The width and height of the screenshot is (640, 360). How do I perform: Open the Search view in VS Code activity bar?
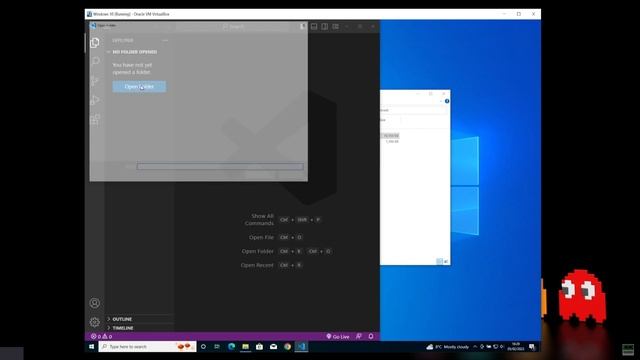pyautogui.click(x=95, y=61)
